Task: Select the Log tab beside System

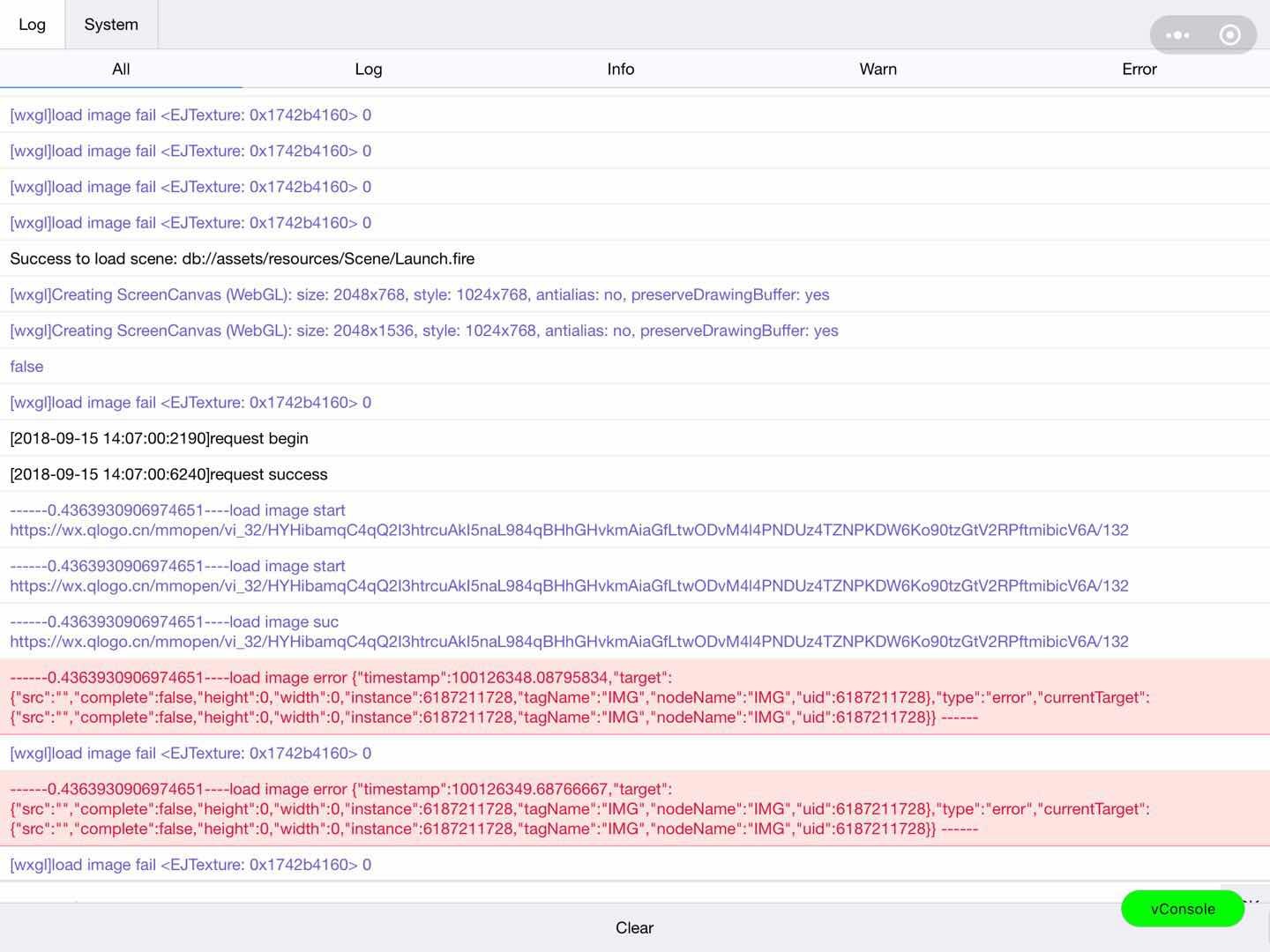Action: (x=32, y=25)
